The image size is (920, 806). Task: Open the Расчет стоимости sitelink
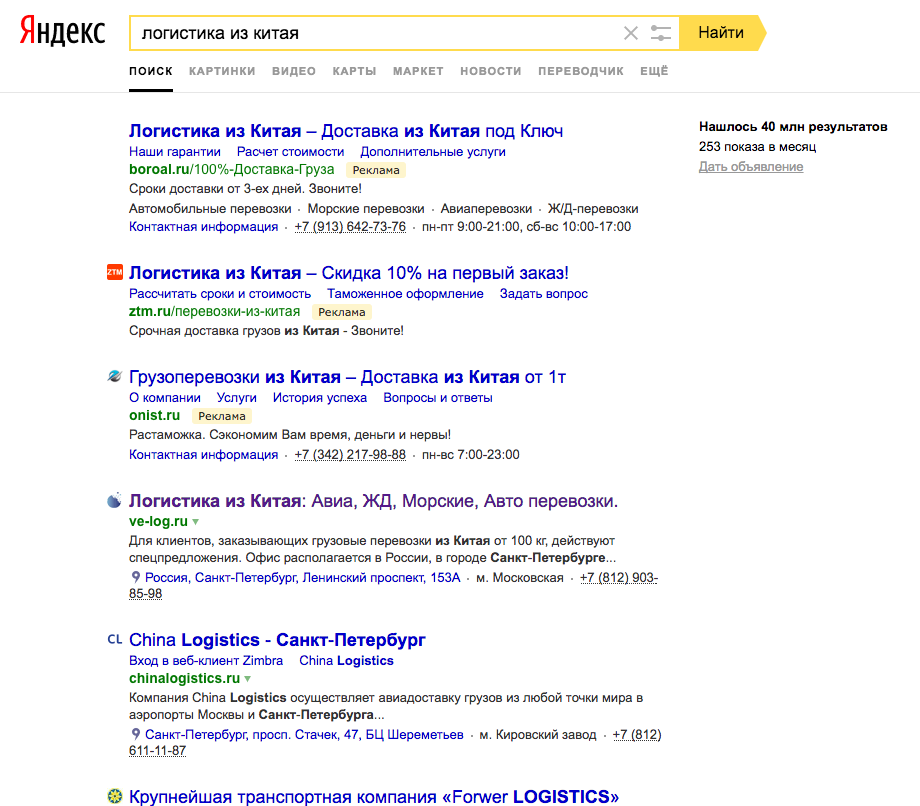coord(290,151)
